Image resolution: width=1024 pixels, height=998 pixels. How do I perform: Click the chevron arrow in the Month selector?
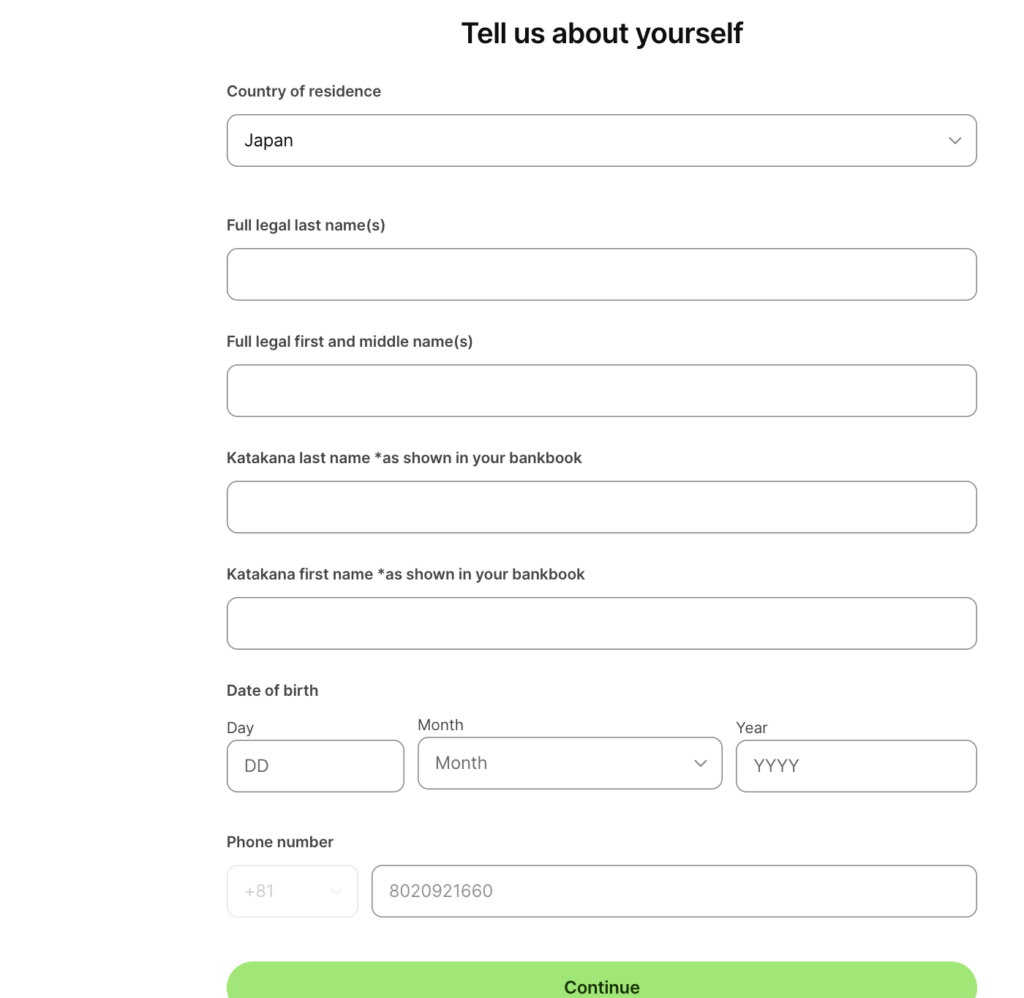pyautogui.click(x=700, y=763)
